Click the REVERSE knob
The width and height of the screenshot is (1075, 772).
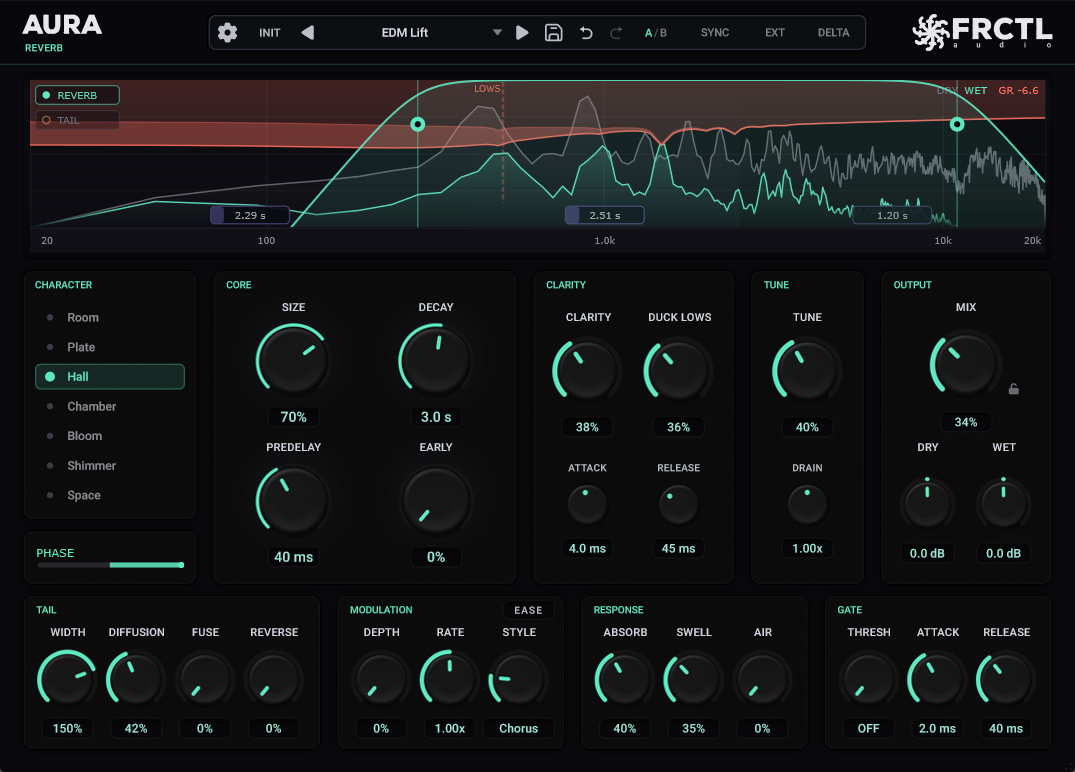tap(273, 679)
